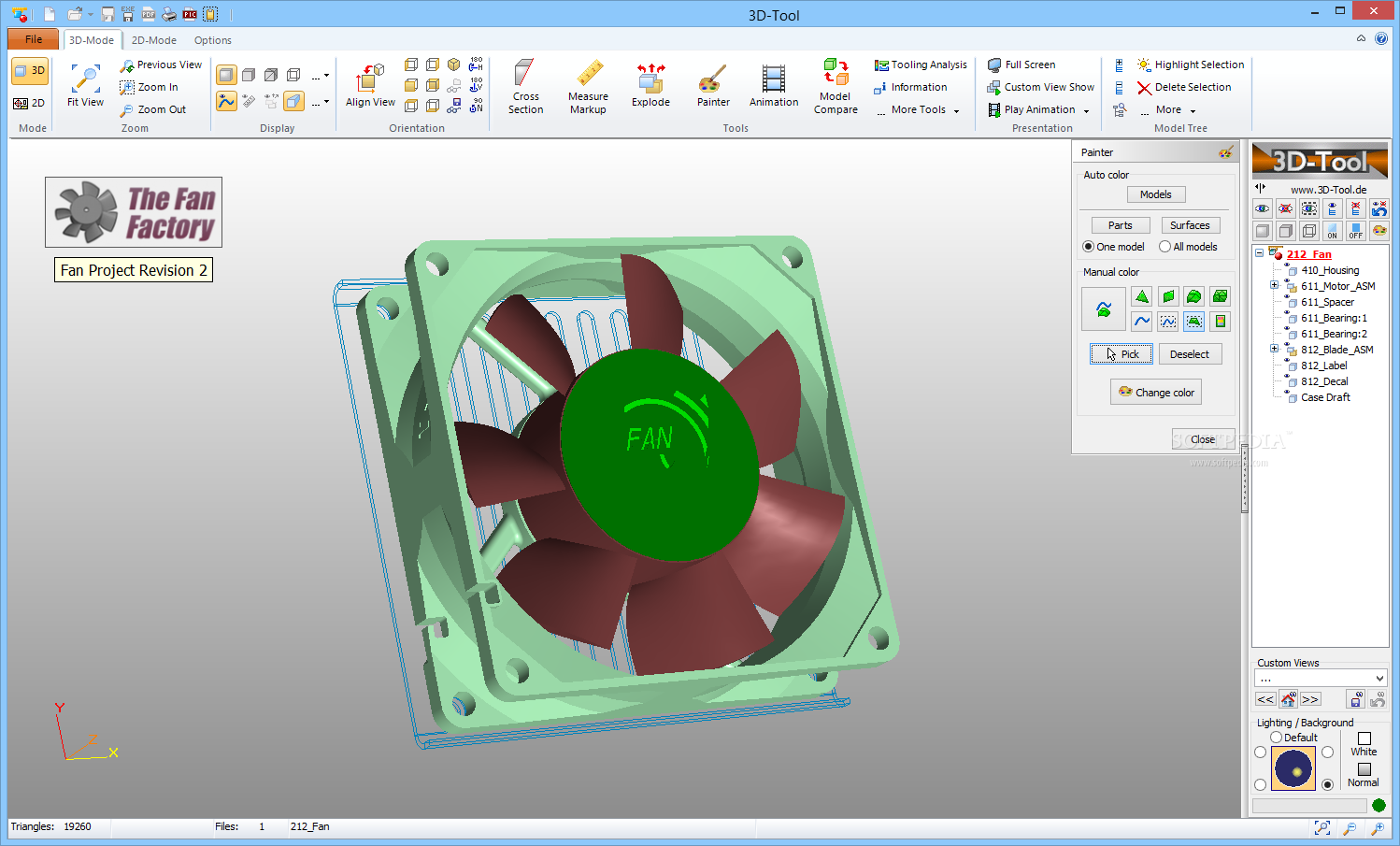The width and height of the screenshot is (1400, 846).
Task: Open the www.3D-Tool.de link
Action: (x=1328, y=190)
